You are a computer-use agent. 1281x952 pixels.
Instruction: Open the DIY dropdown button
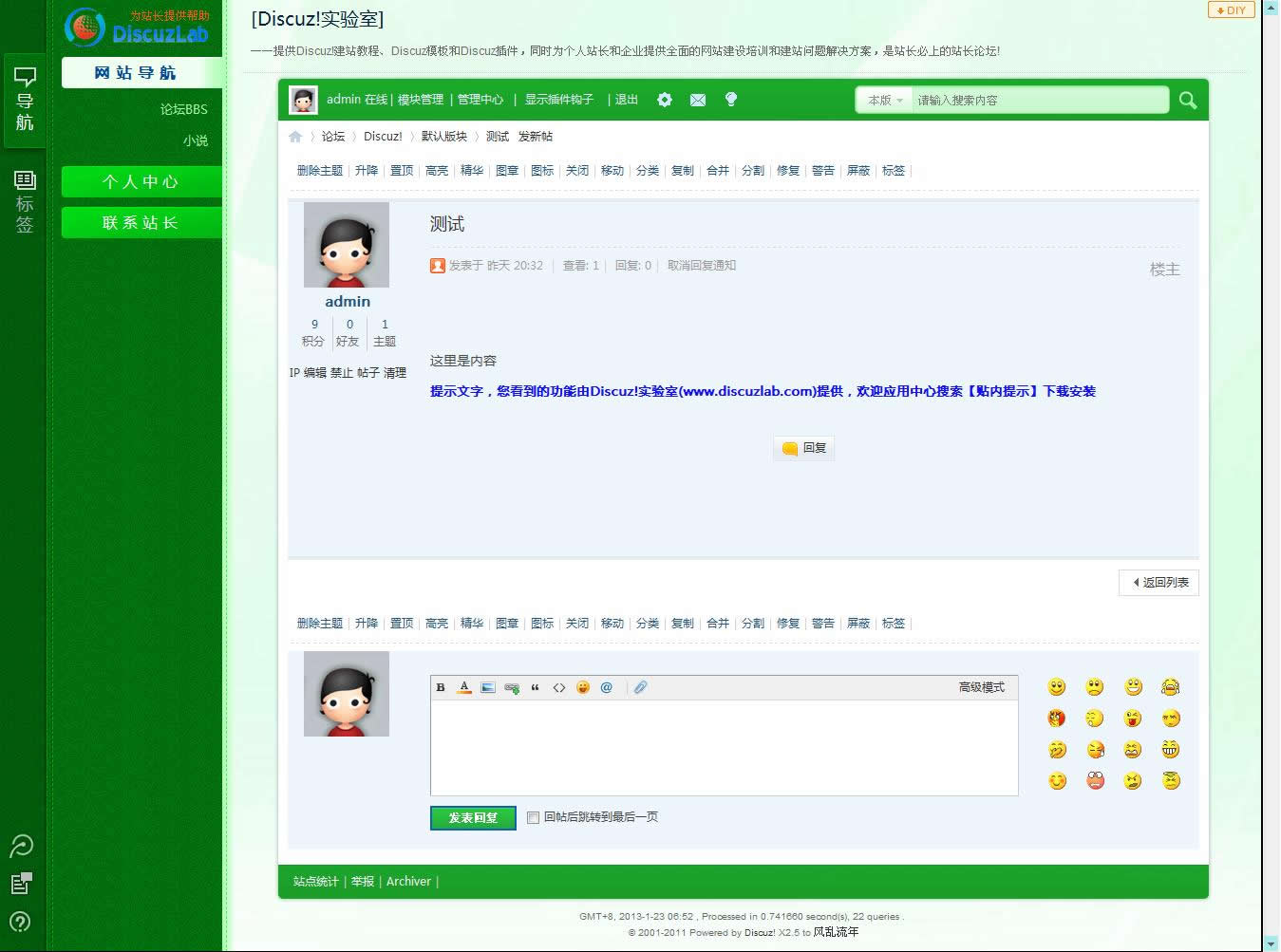coord(1231,10)
